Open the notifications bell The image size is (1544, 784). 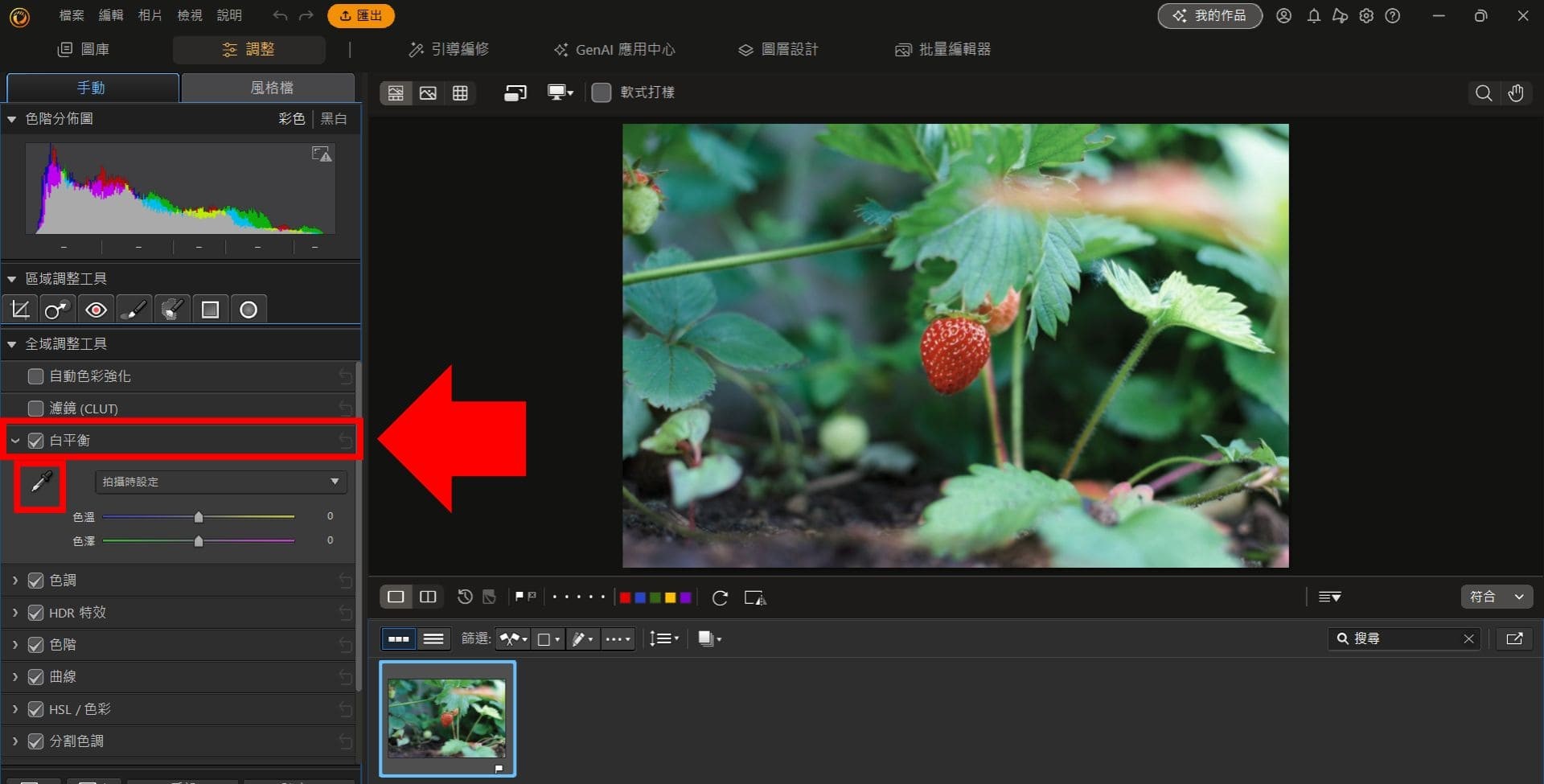click(1313, 16)
